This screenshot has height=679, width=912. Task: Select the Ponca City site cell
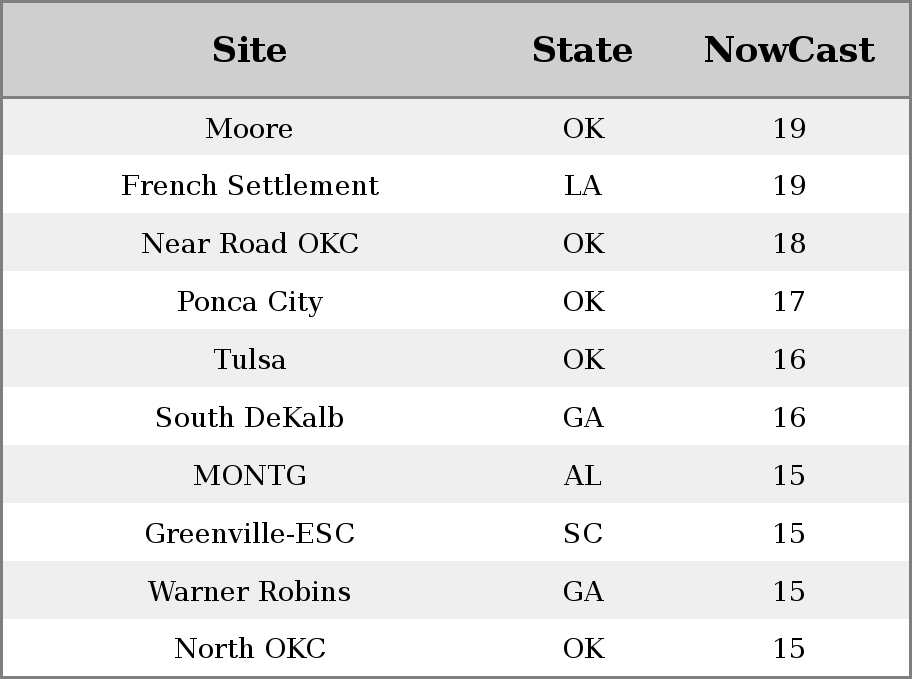coord(250,301)
